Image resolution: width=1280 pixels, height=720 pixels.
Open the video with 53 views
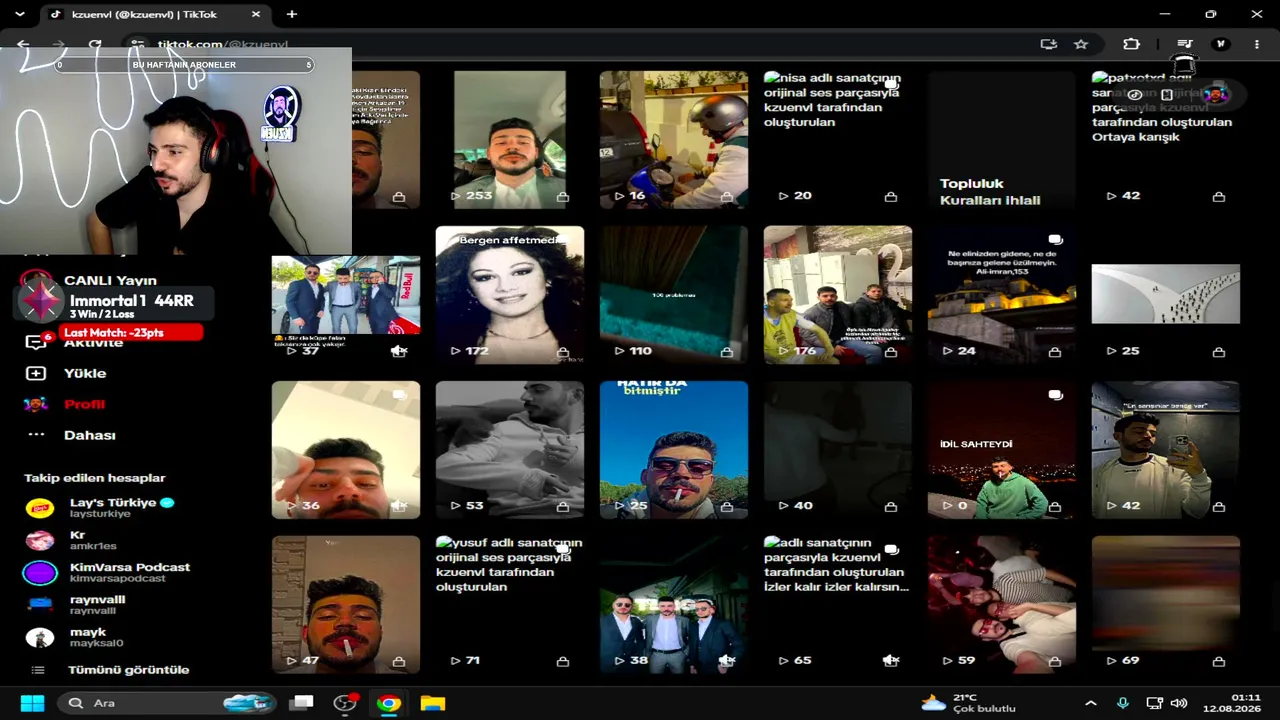[510, 450]
